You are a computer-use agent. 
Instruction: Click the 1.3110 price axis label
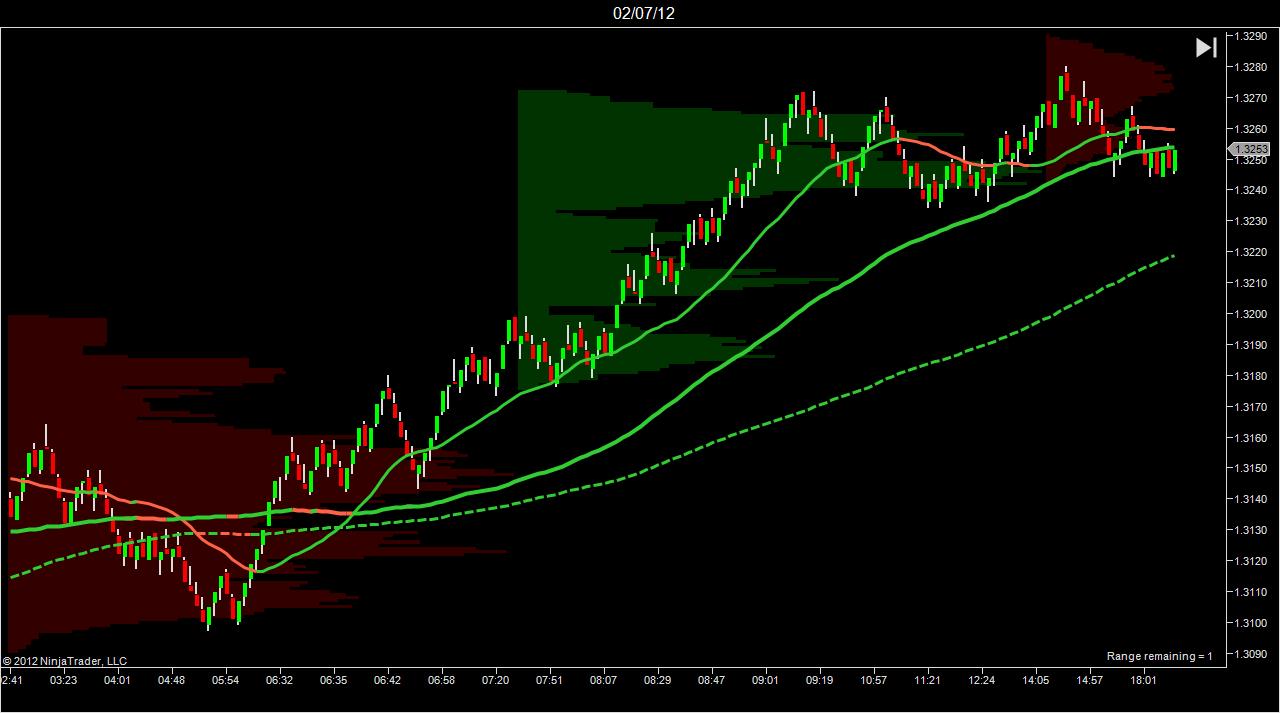(x=1251, y=592)
